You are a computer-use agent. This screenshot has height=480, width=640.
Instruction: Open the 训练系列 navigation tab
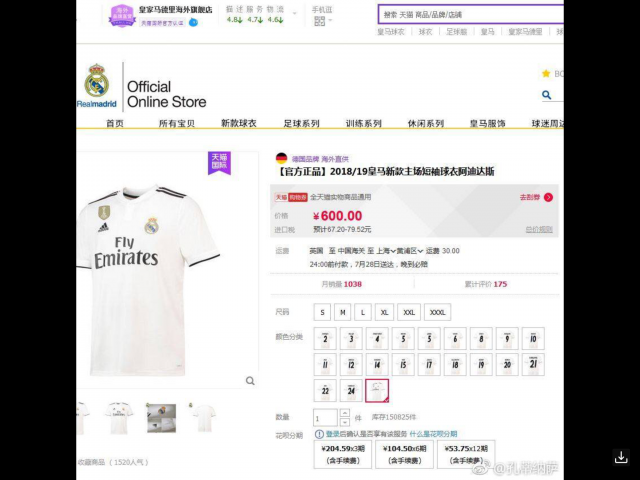click(363, 123)
